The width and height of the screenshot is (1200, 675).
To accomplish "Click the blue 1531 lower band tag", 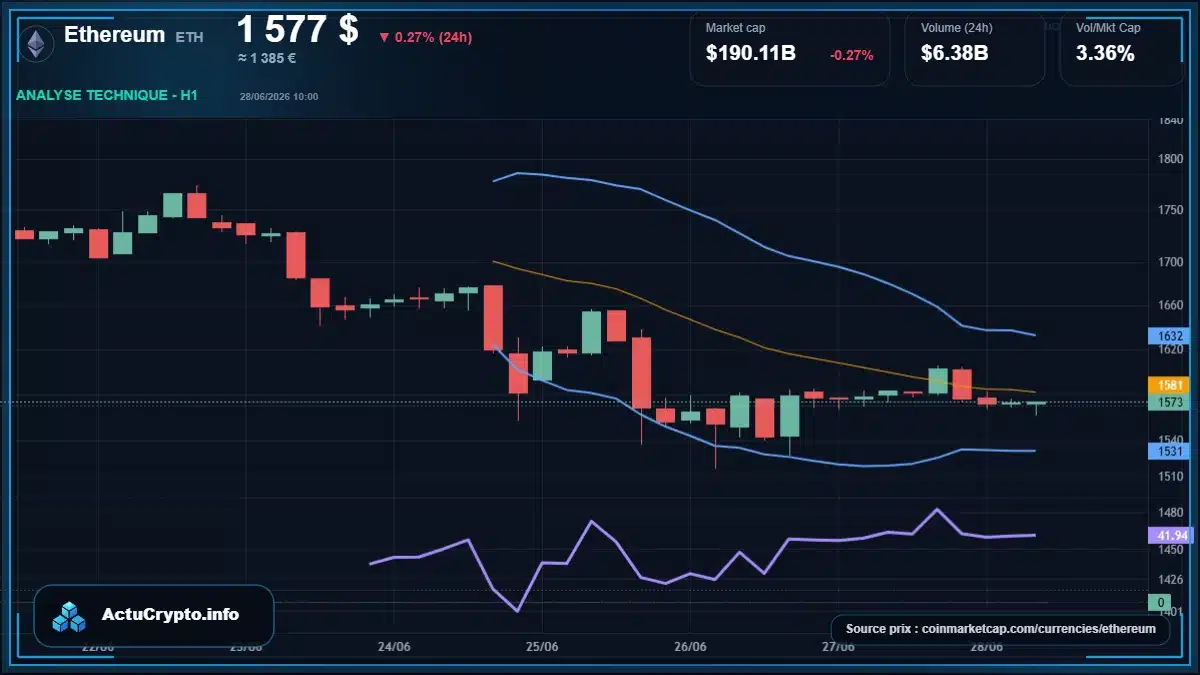I will (1171, 451).
